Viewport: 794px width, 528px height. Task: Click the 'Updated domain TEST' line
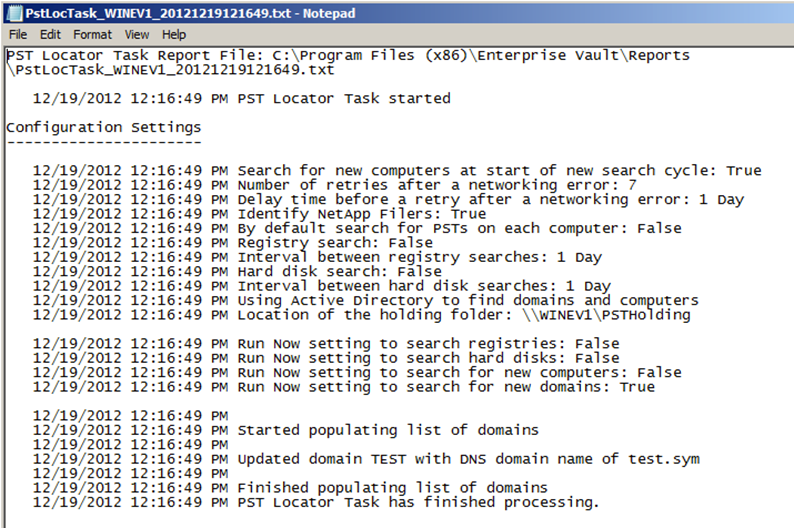467,459
